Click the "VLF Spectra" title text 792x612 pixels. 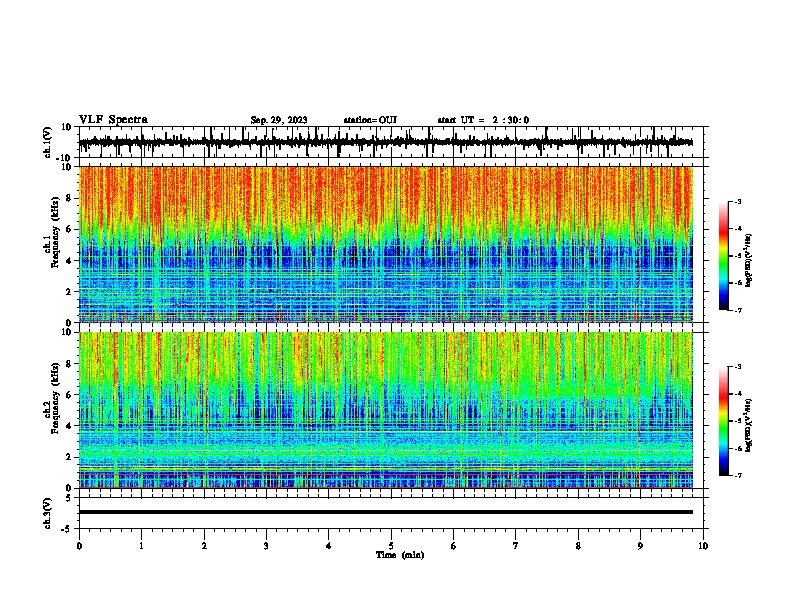coord(113,120)
